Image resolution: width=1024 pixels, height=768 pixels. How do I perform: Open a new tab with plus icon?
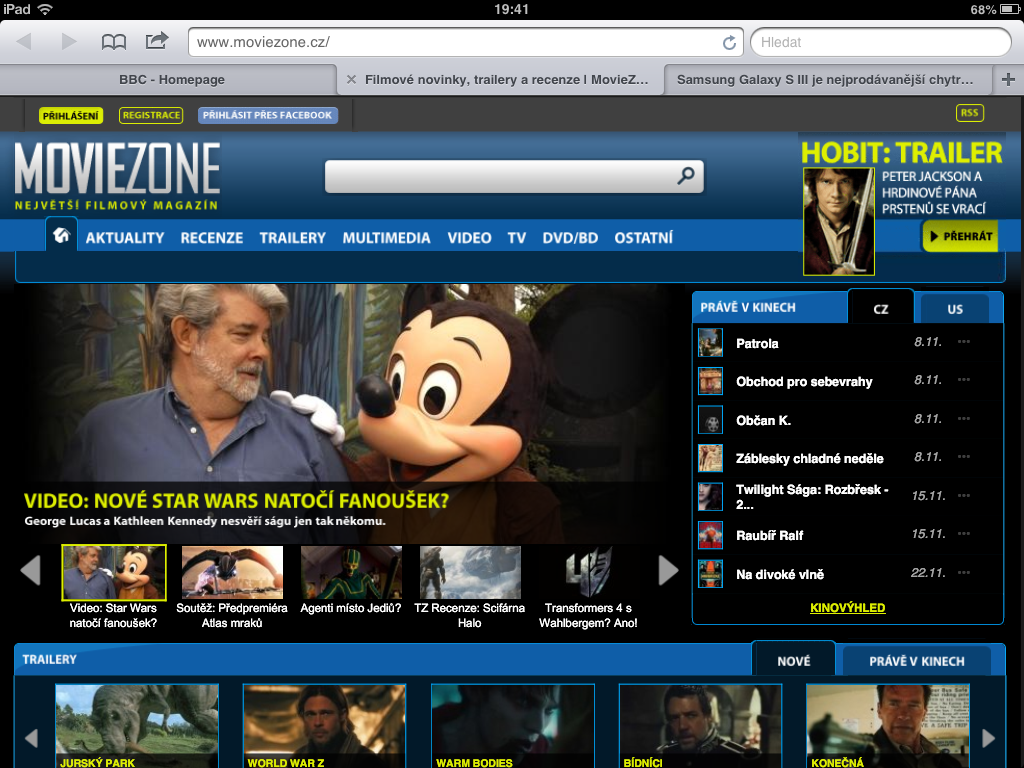[x=1008, y=80]
